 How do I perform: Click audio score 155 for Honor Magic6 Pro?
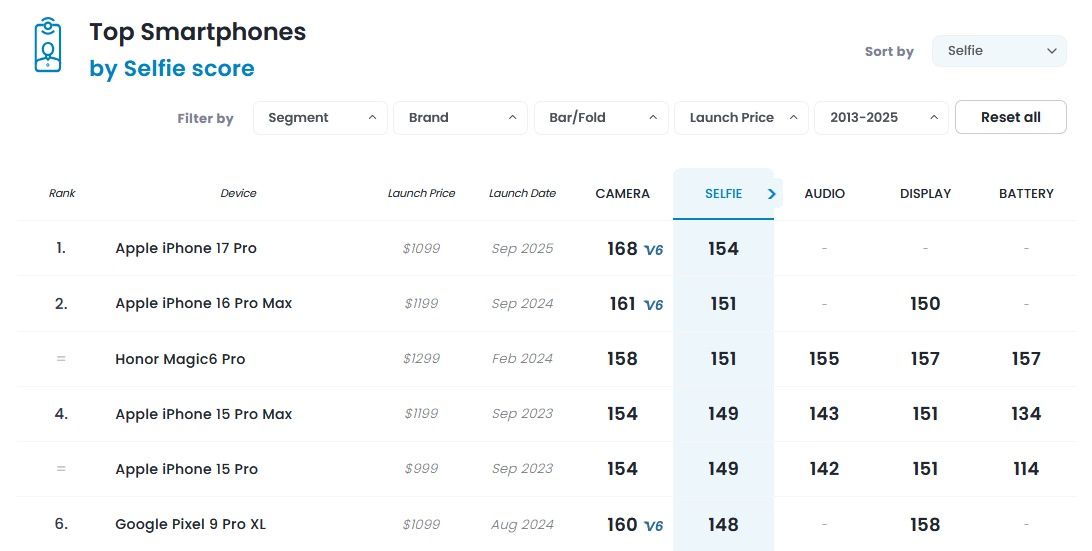(x=825, y=359)
